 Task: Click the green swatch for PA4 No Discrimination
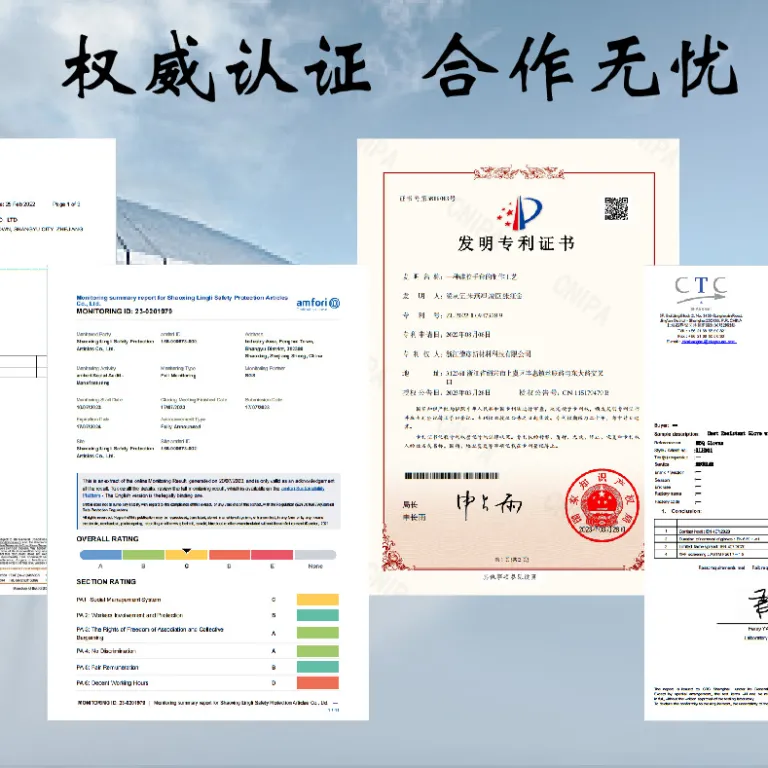[x=318, y=651]
